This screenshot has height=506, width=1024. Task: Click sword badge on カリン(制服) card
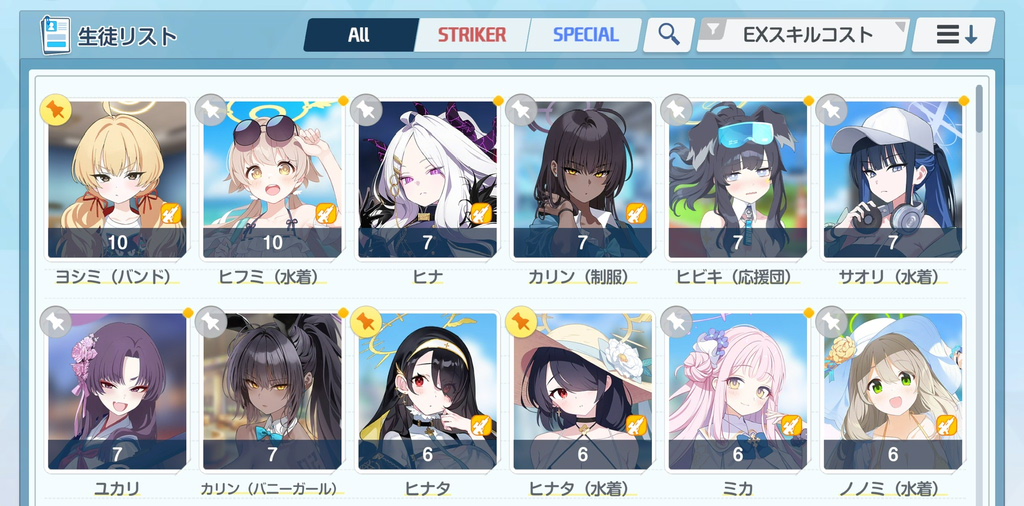click(x=636, y=213)
